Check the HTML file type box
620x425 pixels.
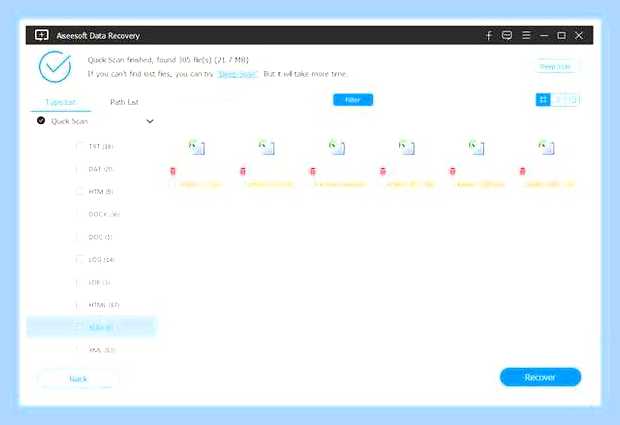pyautogui.click(x=79, y=305)
